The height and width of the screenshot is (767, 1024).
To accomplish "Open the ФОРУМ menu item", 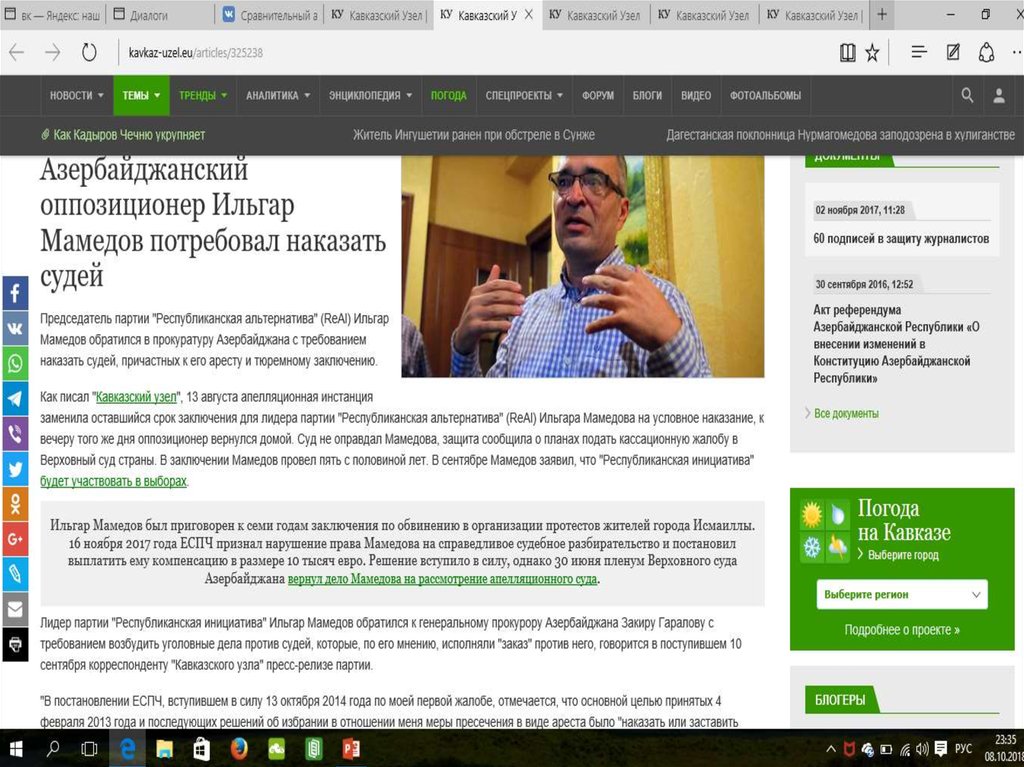I will coord(597,96).
